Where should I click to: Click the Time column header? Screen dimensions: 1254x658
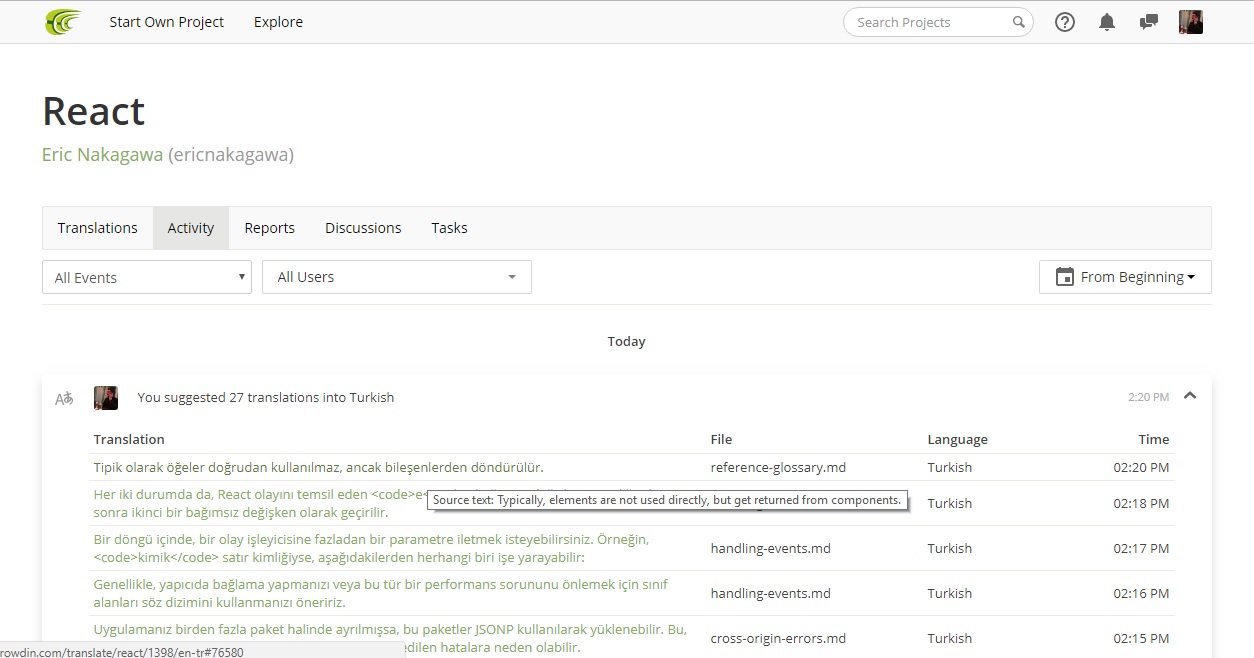point(1153,439)
